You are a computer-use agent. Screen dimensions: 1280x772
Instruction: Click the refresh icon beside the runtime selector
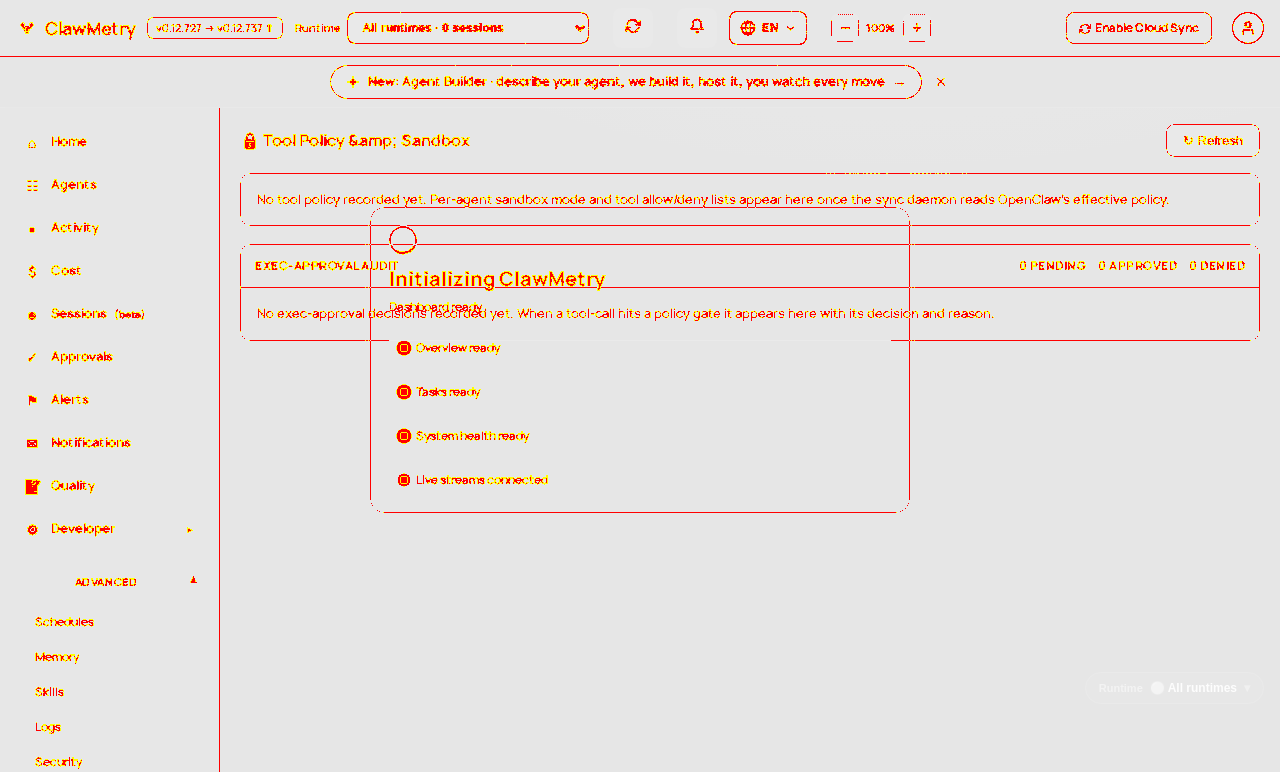[633, 27]
